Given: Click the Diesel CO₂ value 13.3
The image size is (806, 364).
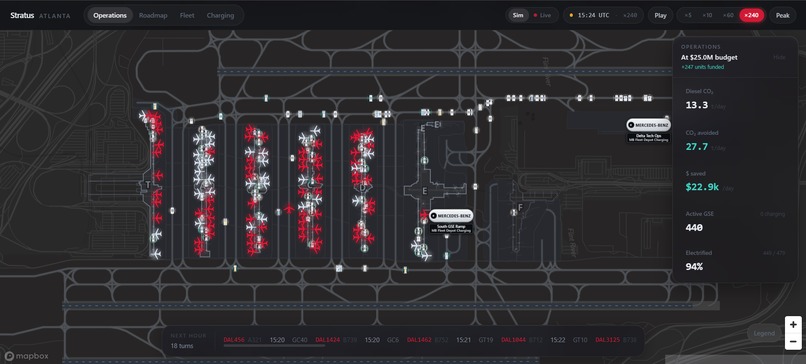Looking at the screenshot, I should pyautogui.click(x=697, y=105).
